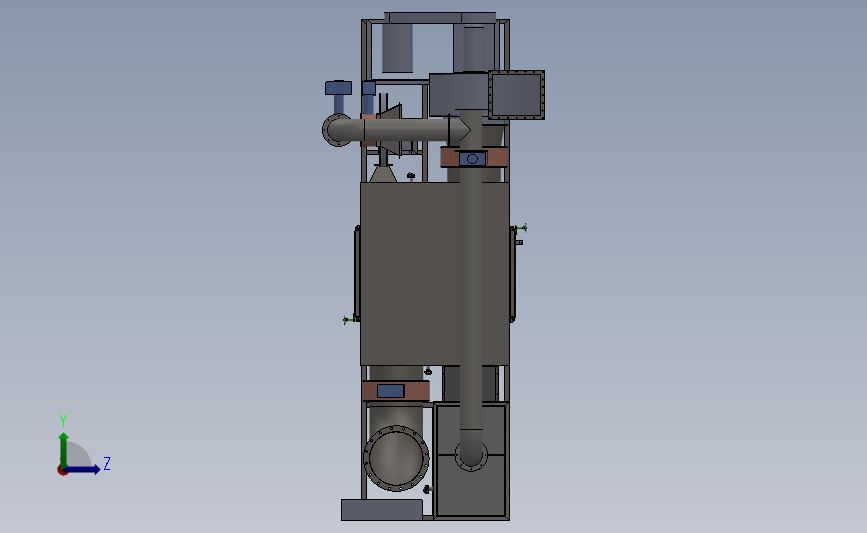Select the long vertical pipe on the model
The width and height of the screenshot is (867, 533).
471,276
